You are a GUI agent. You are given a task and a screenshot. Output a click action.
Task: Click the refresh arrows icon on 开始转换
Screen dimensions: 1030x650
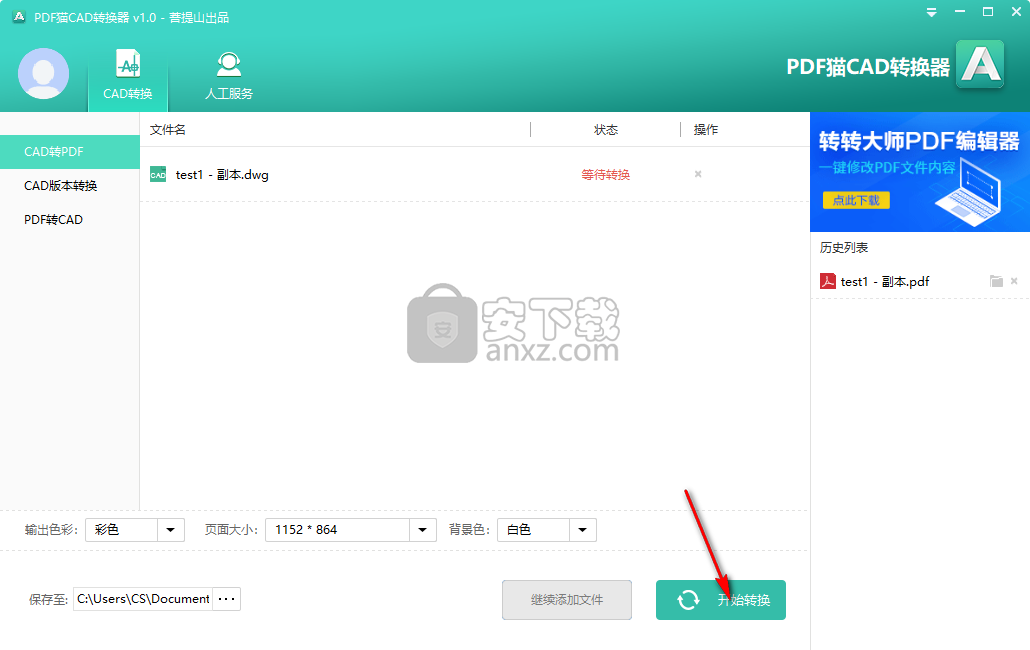(688, 599)
